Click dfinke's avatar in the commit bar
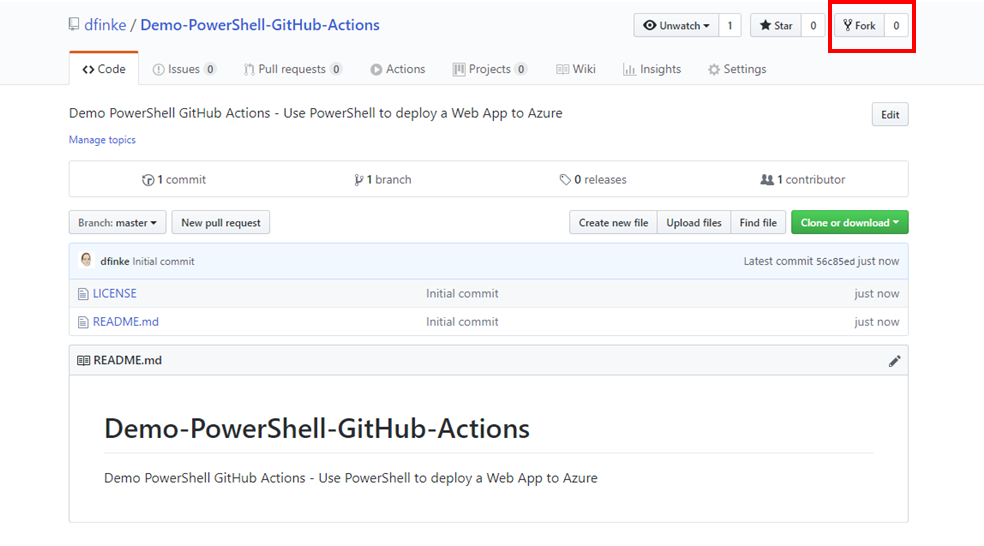 pos(87,260)
